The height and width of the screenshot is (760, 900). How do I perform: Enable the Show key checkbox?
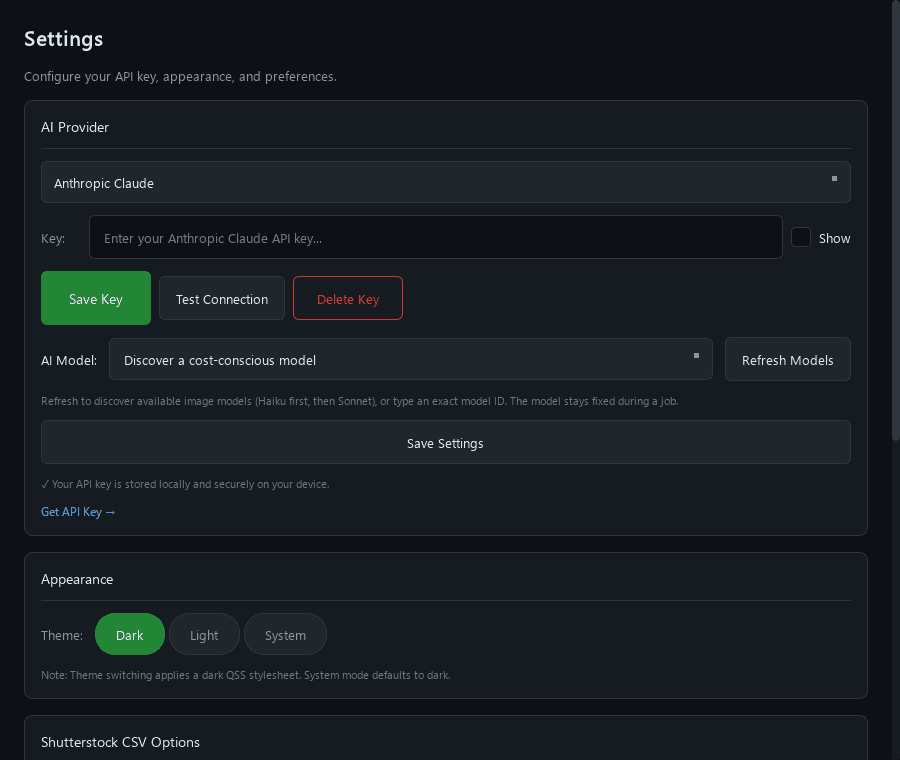tap(801, 237)
